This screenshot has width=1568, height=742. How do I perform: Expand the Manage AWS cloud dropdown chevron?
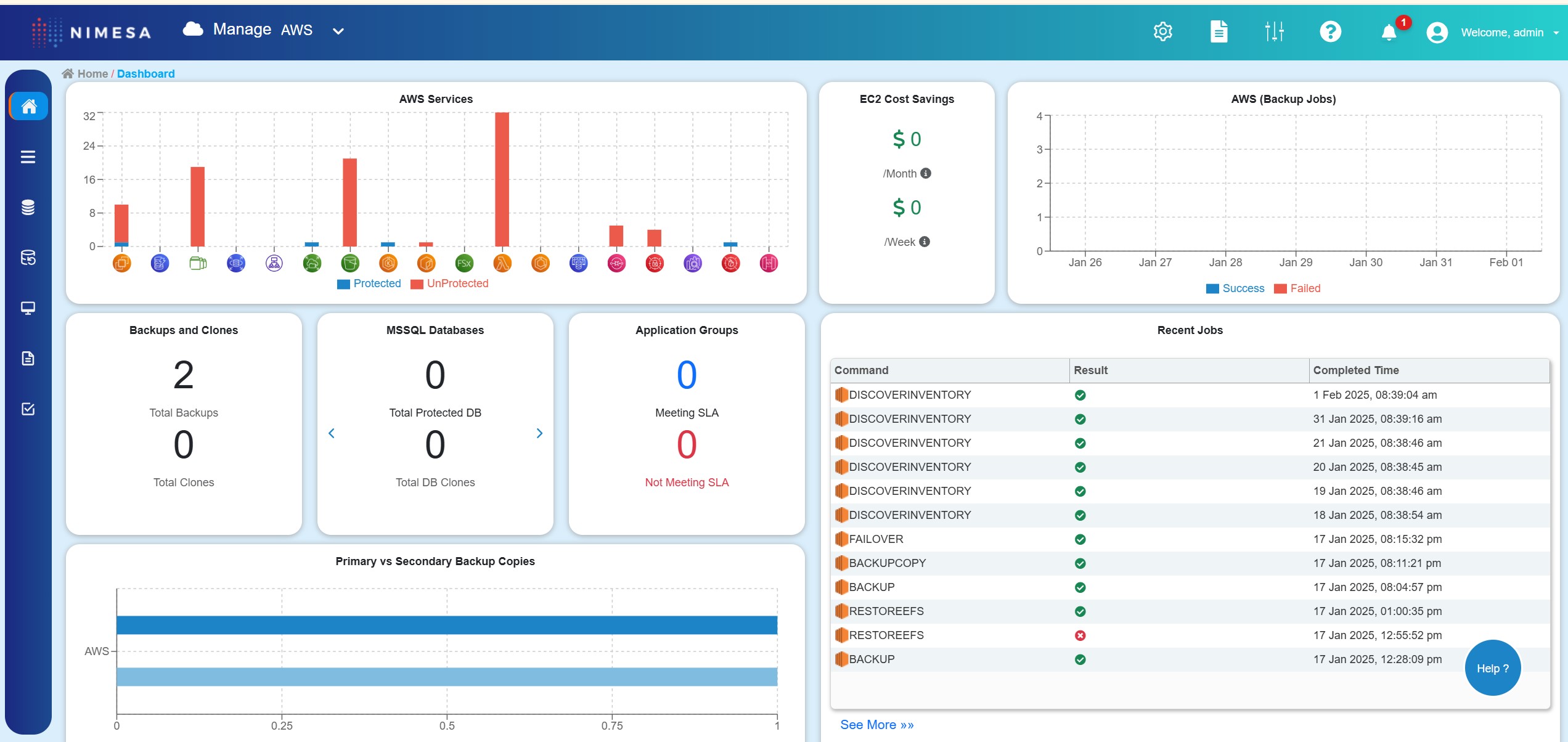point(338,31)
